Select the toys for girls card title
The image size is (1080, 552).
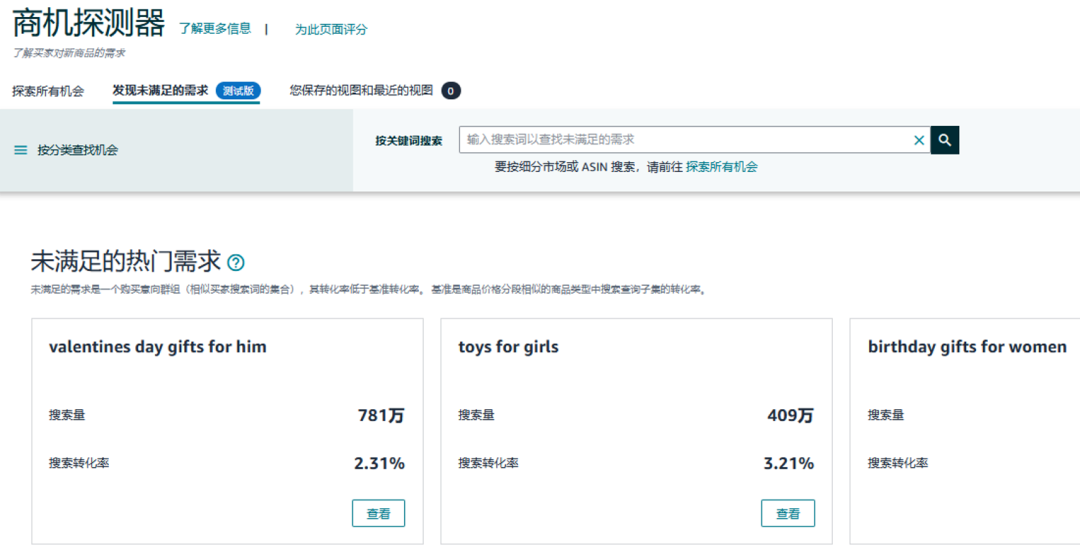[508, 347]
